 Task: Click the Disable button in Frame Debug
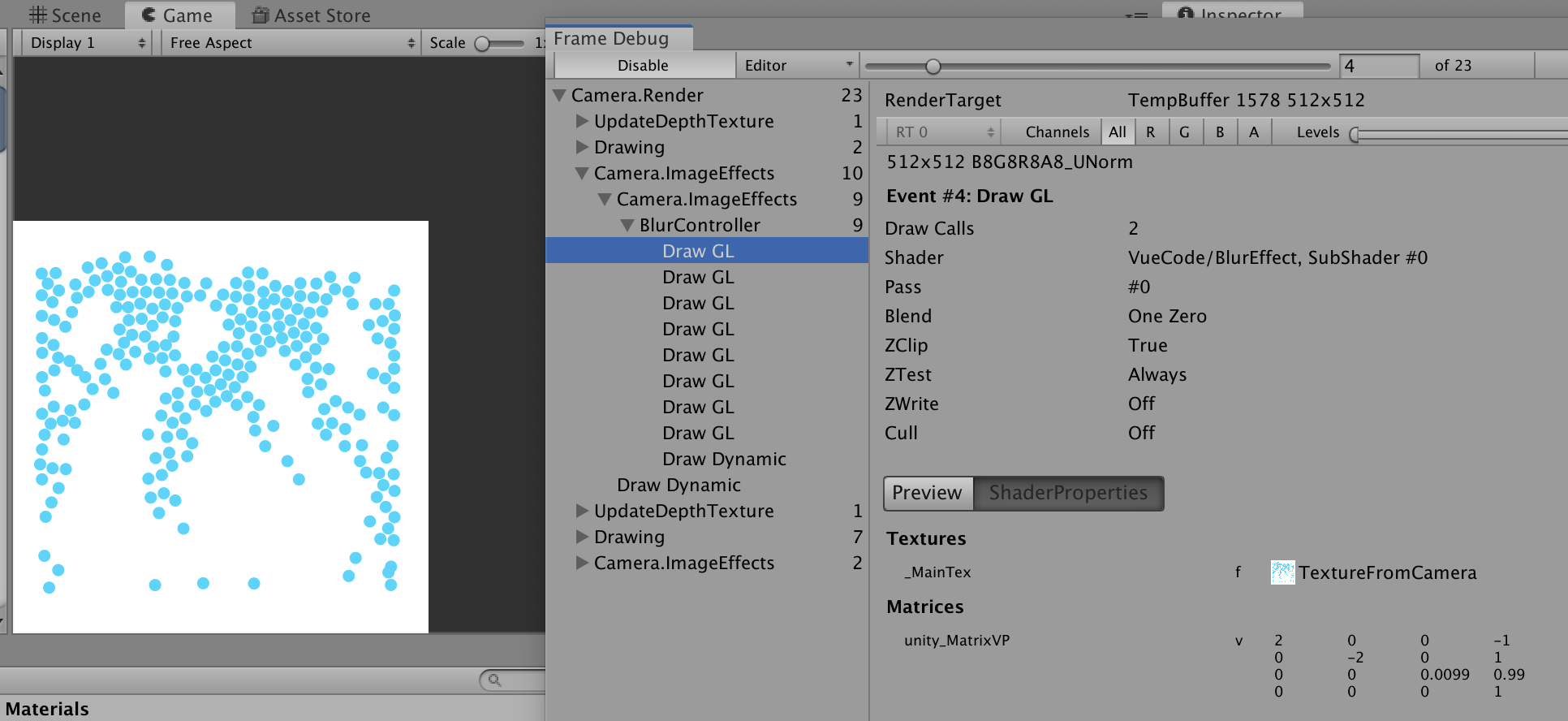(644, 66)
